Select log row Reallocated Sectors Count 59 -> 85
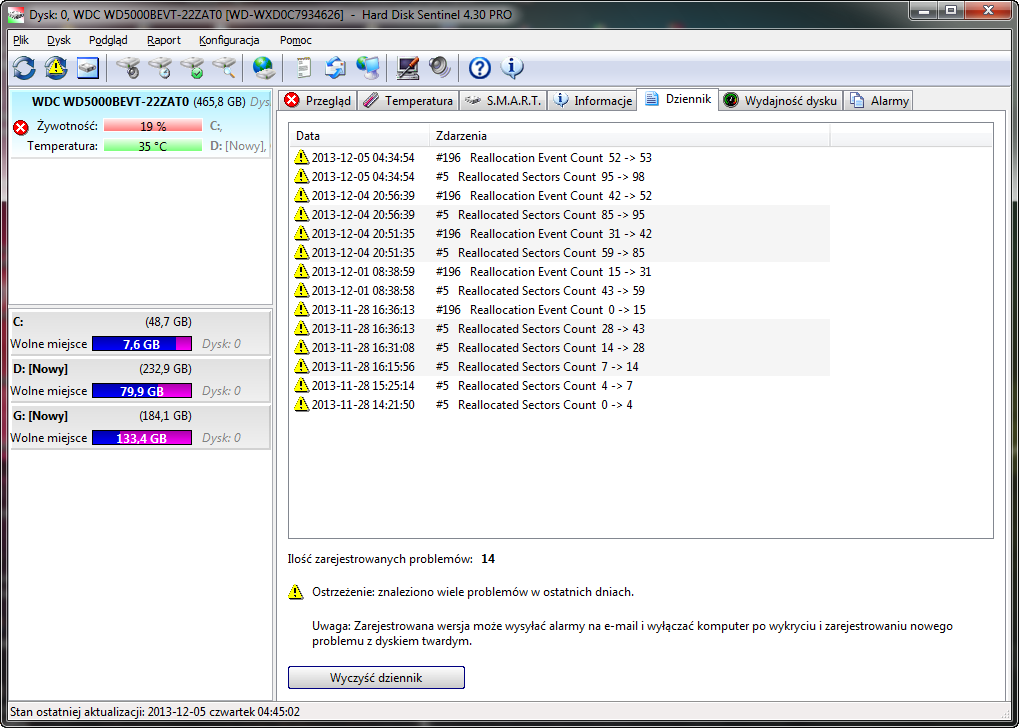Viewport: 1019px width, 728px height. [560, 252]
